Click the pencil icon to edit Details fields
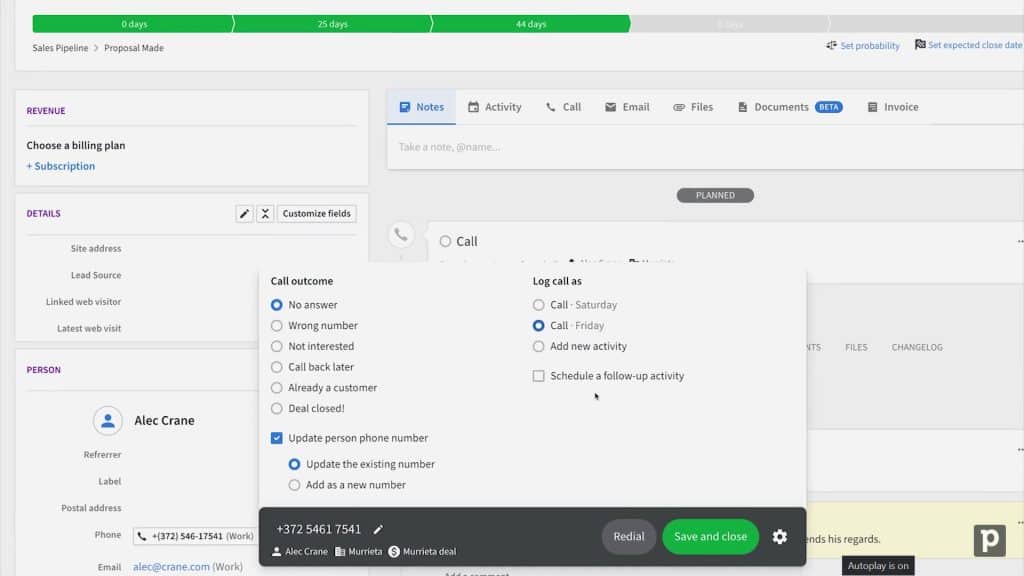This screenshot has height=576, width=1024. point(244,213)
